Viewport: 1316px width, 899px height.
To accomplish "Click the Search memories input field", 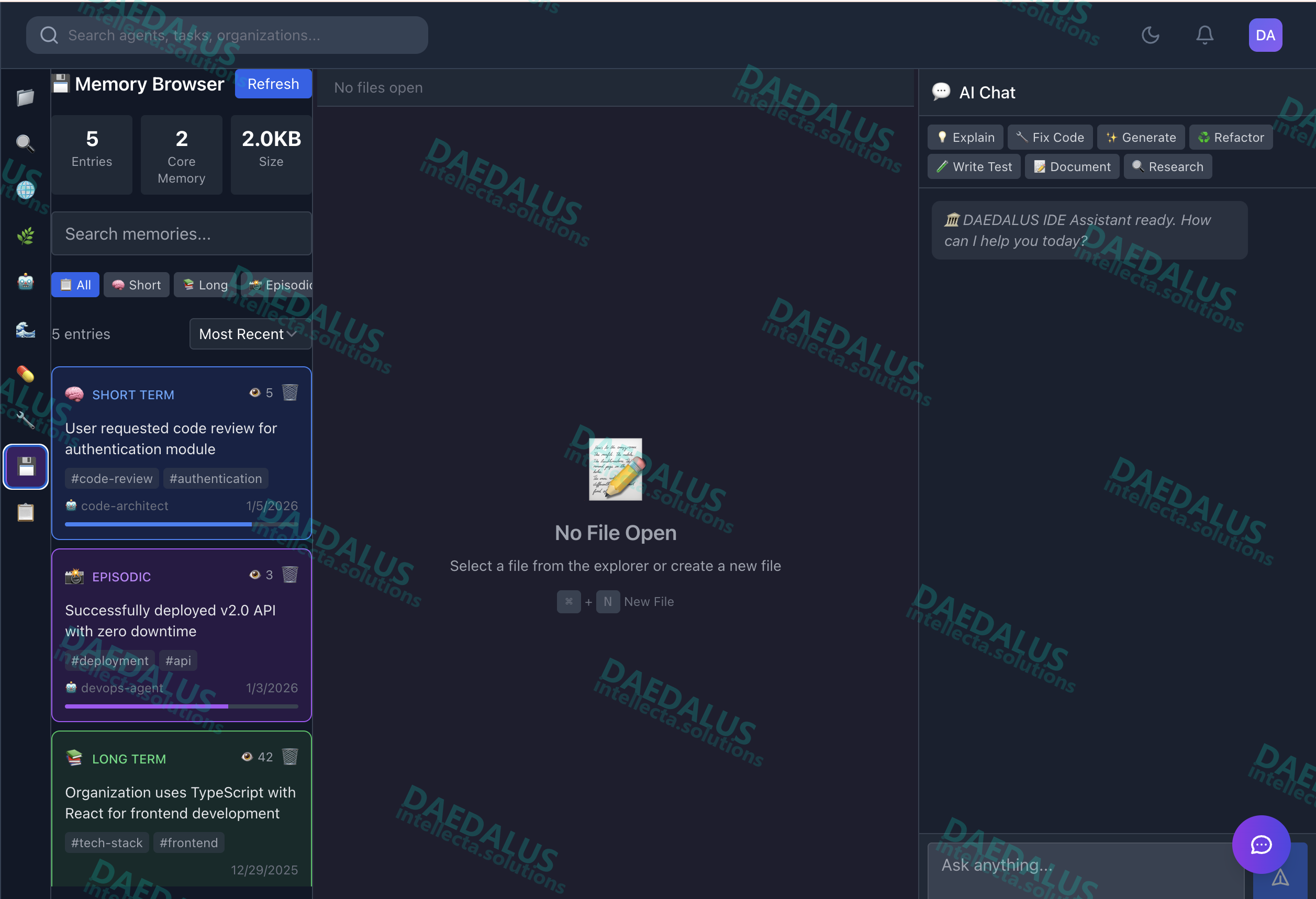I will 181,234.
